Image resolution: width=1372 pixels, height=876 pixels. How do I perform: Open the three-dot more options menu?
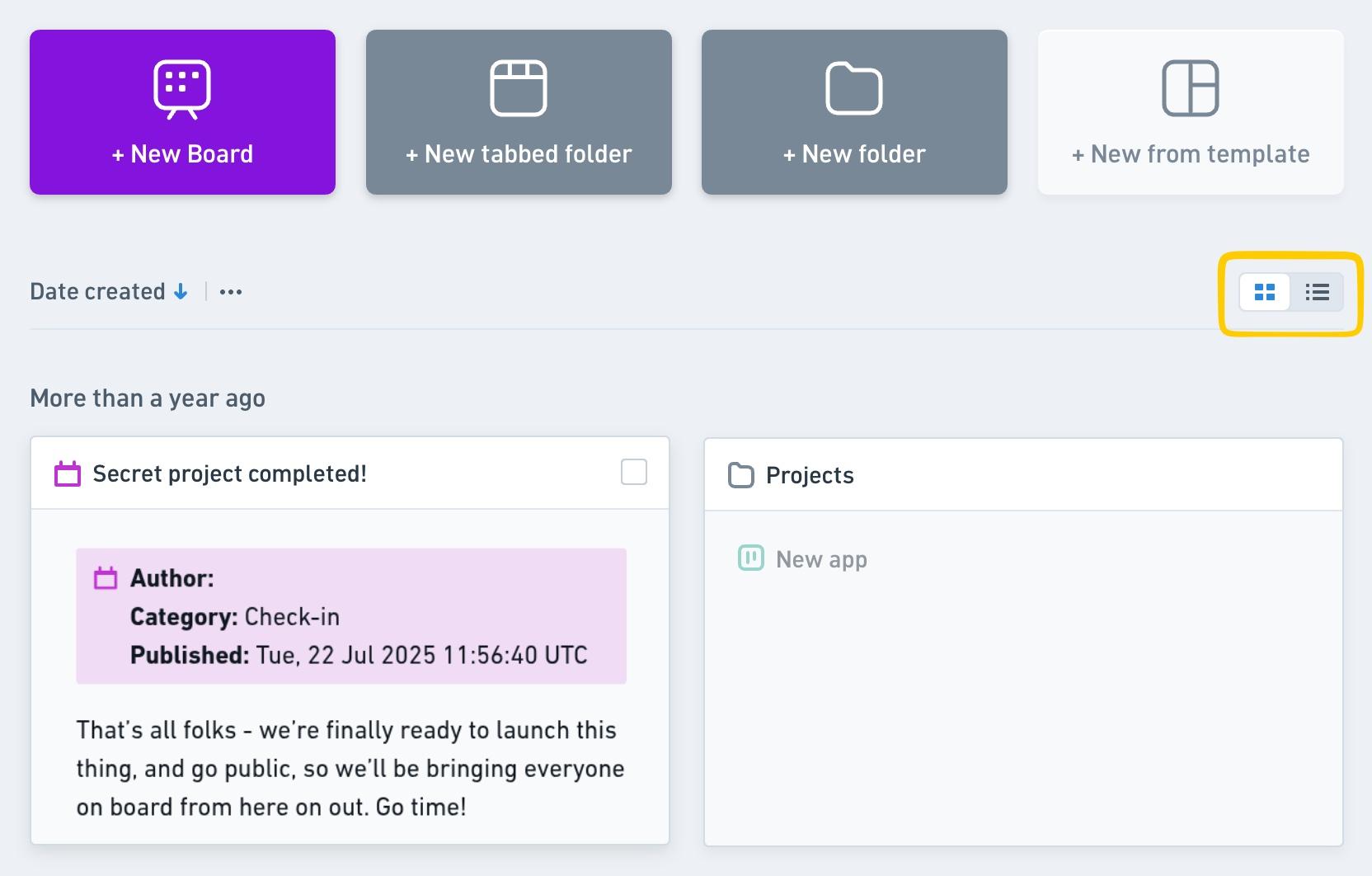coord(231,292)
